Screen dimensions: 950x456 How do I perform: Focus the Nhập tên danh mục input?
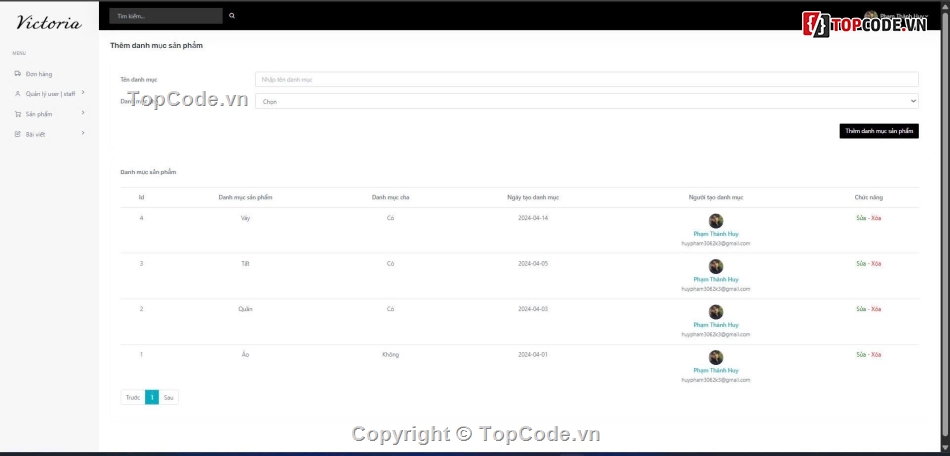pos(586,79)
